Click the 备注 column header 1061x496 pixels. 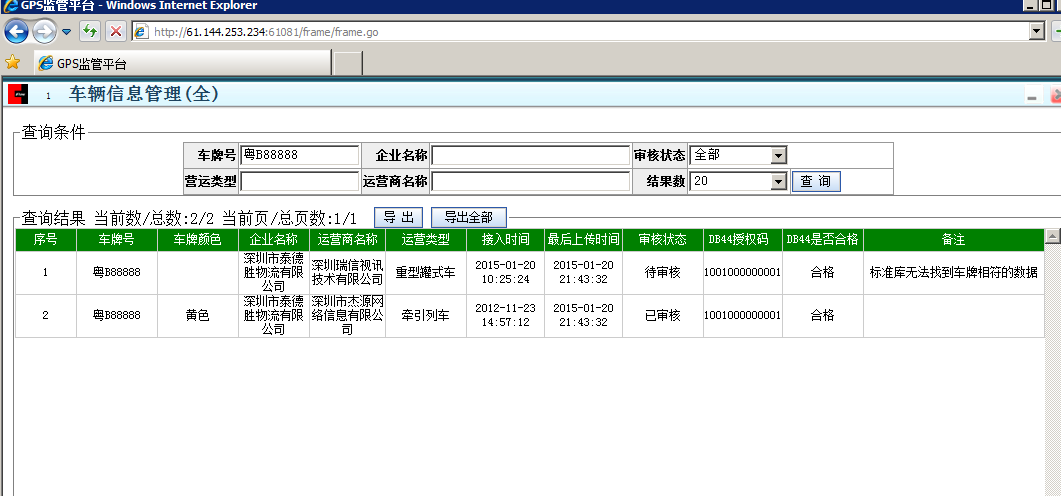click(x=953, y=240)
